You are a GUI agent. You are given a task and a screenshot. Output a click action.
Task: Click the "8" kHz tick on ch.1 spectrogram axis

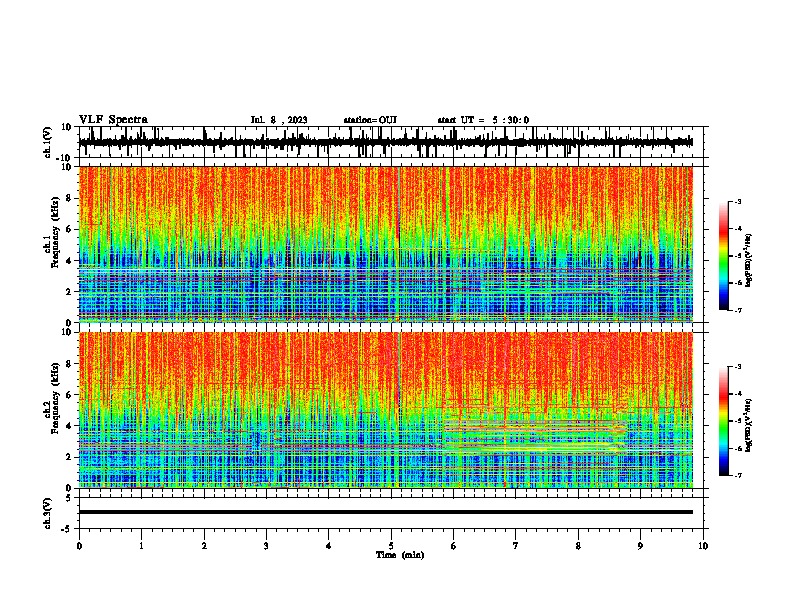71,198
